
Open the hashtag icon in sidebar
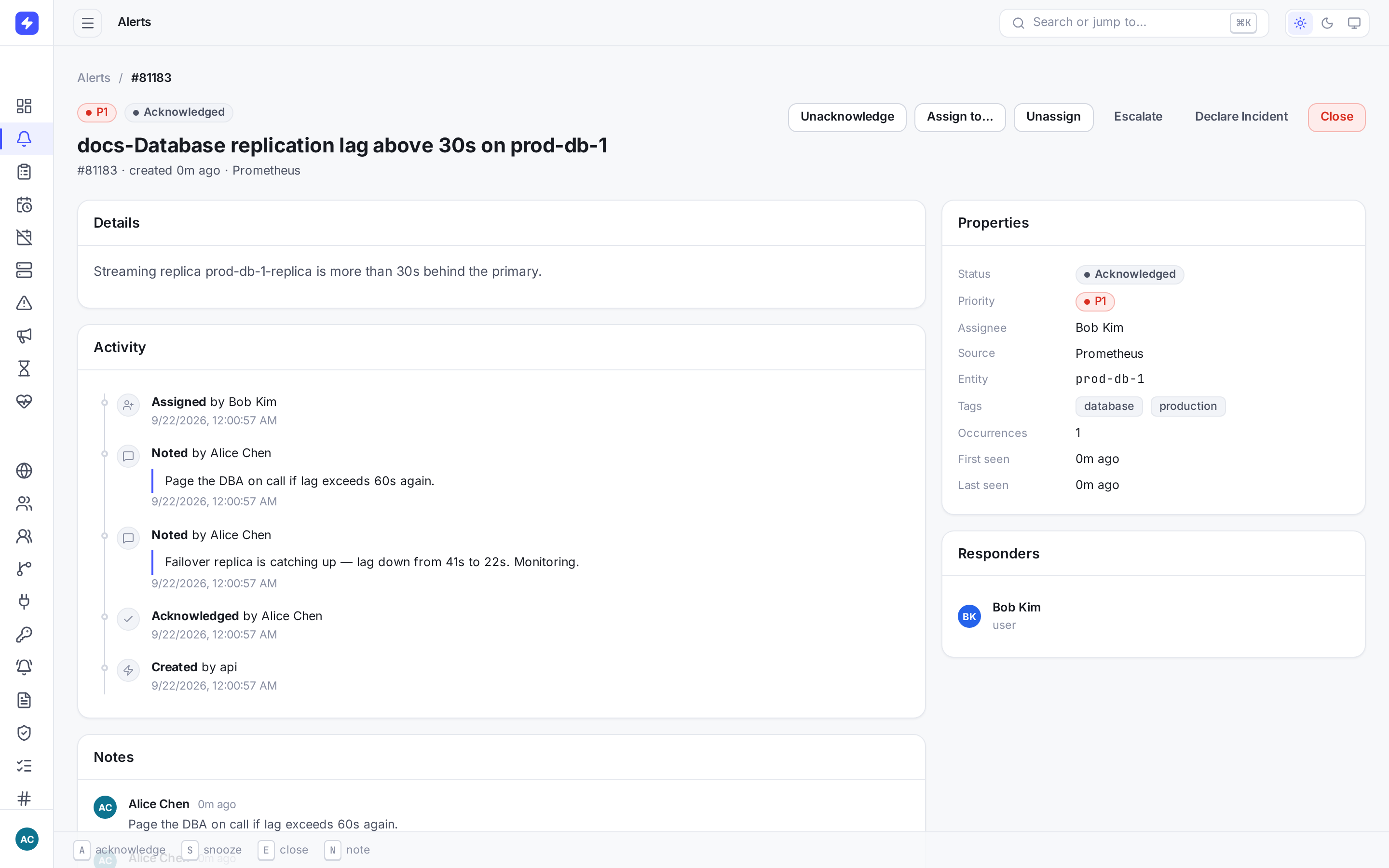pyautogui.click(x=24, y=798)
